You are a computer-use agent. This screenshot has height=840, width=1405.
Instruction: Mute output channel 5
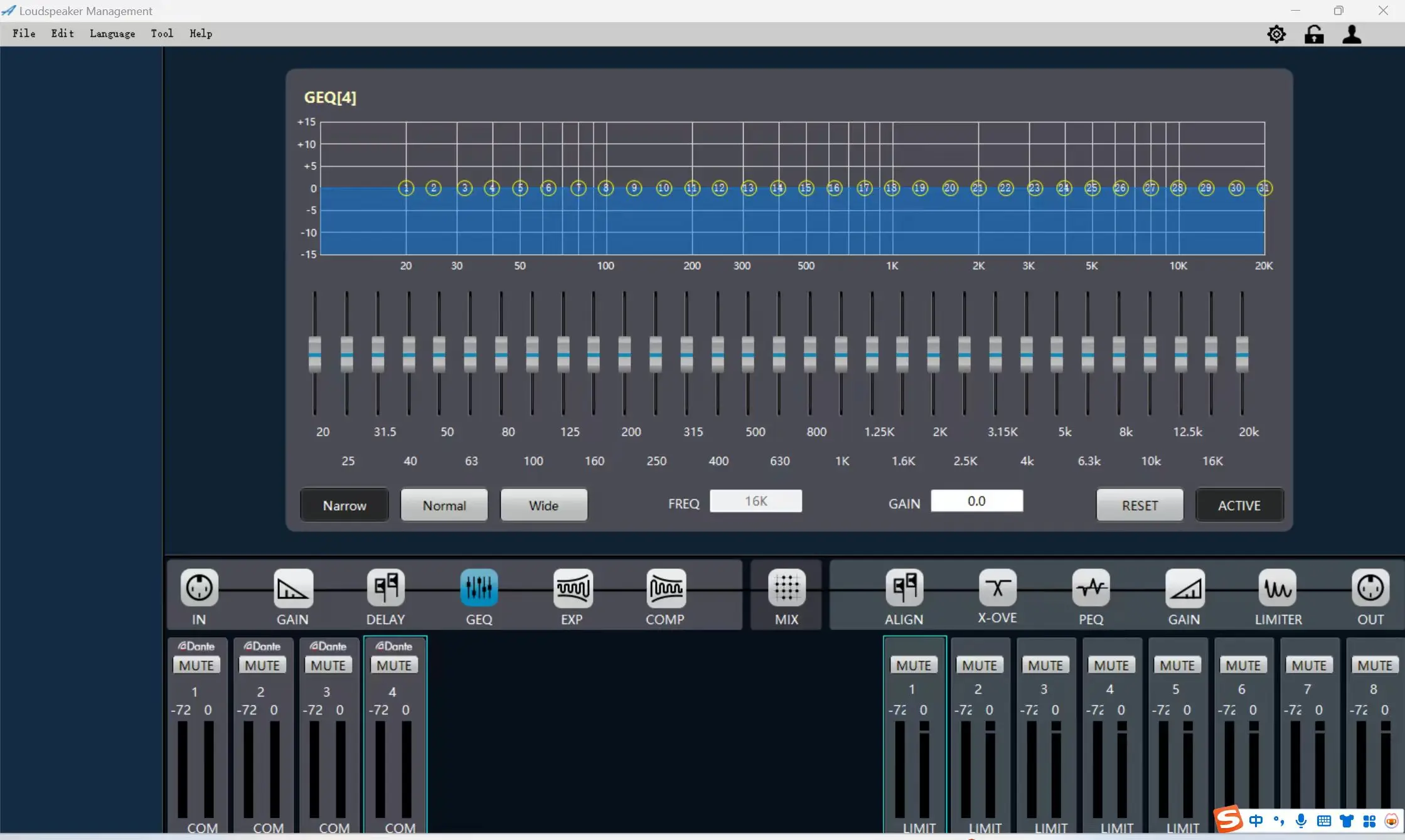[1177, 665]
